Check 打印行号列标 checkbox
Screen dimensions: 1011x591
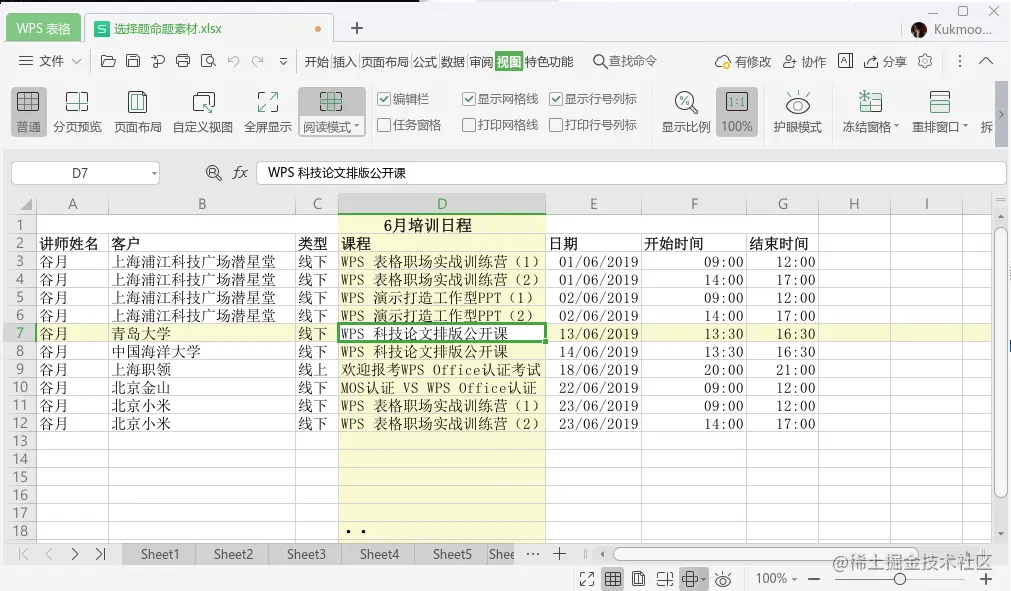556,124
